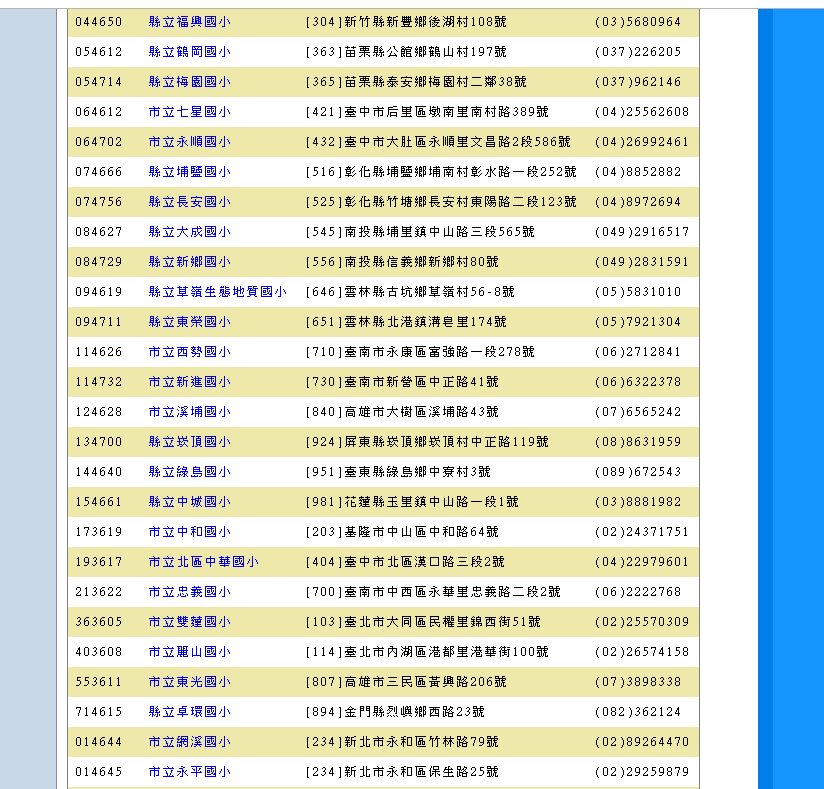Open the 市立新進國小 school link
Image resolution: width=824 pixels, height=789 pixels.
click(189, 382)
